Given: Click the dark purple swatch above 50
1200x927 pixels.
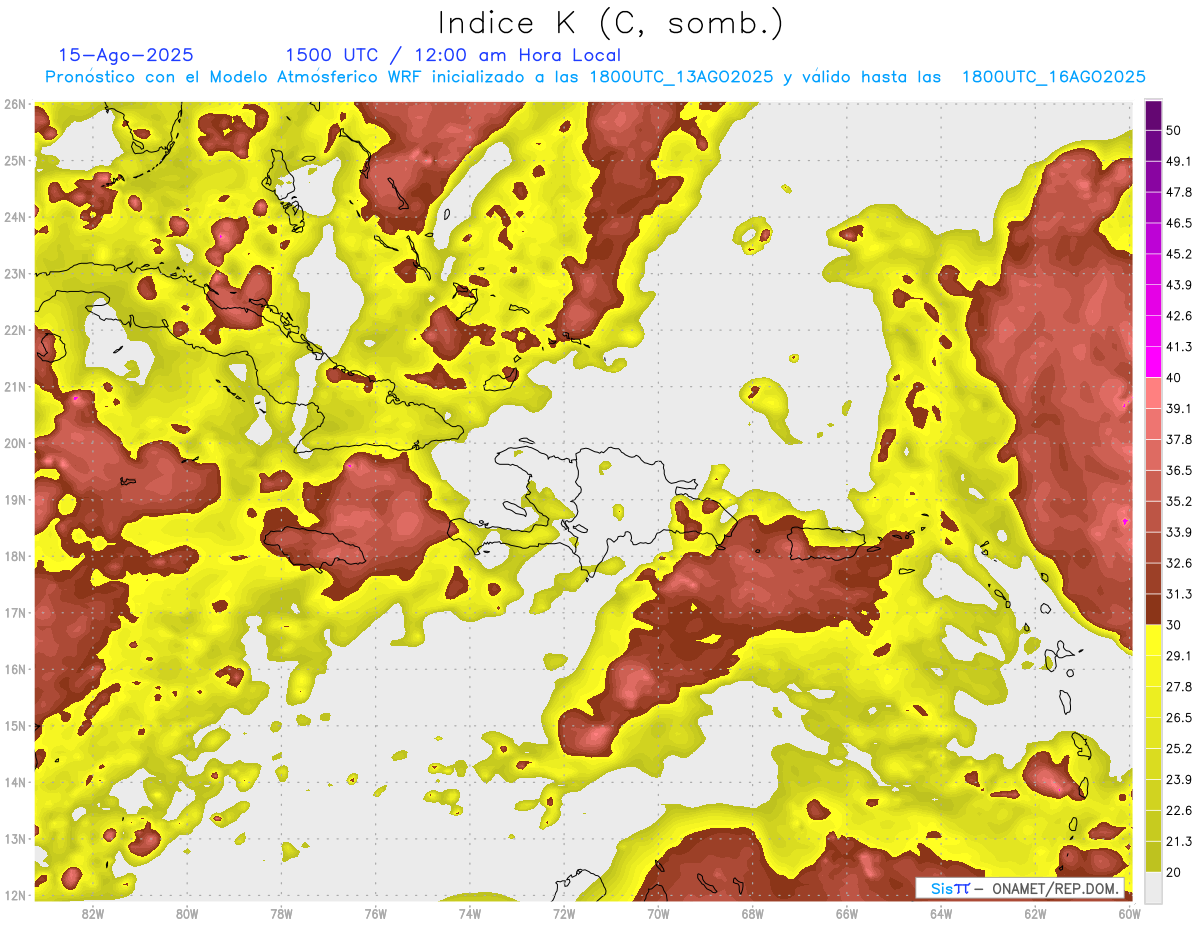Looking at the screenshot, I should tap(1153, 116).
